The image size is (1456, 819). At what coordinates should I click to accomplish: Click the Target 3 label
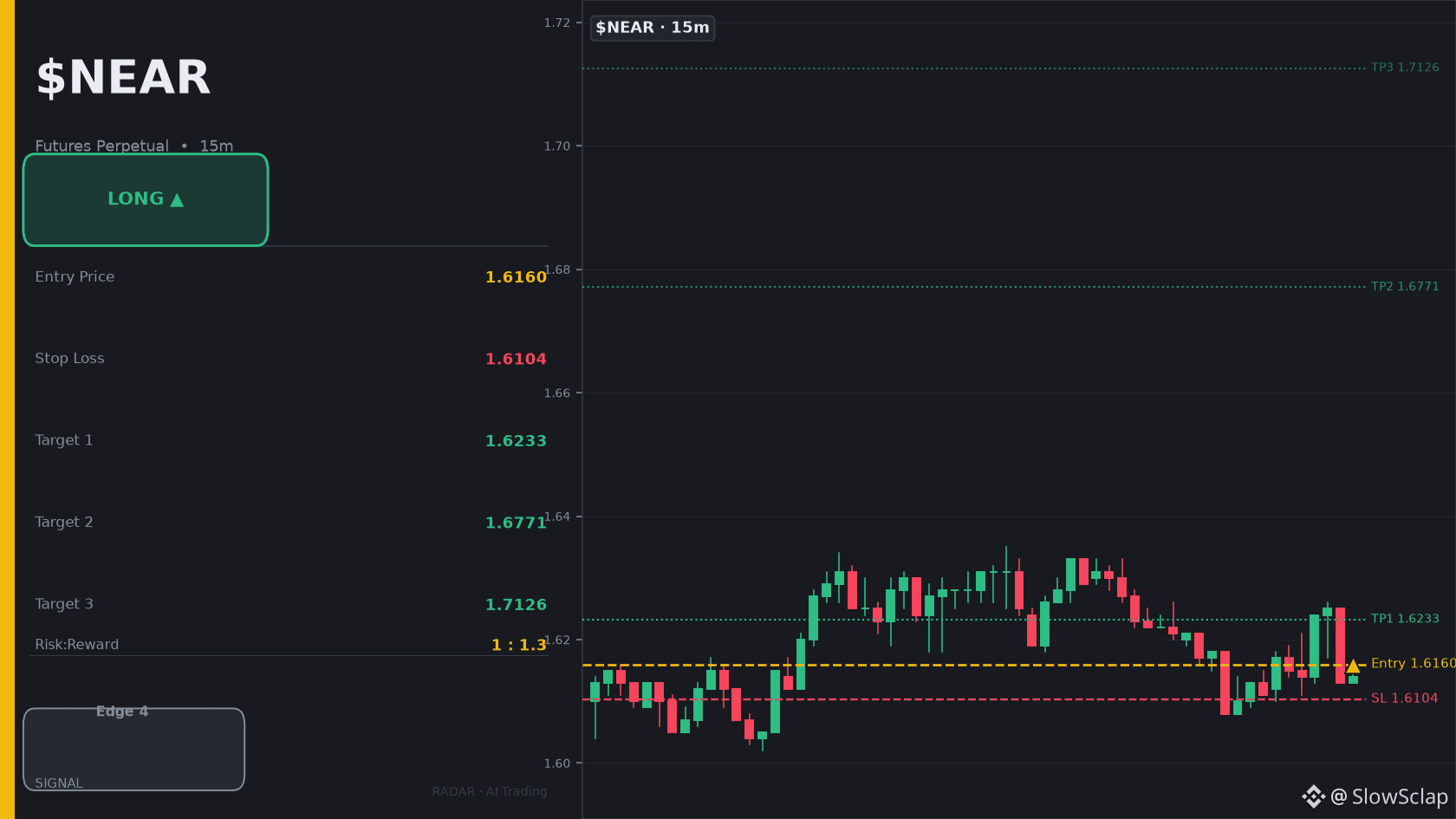click(x=64, y=604)
